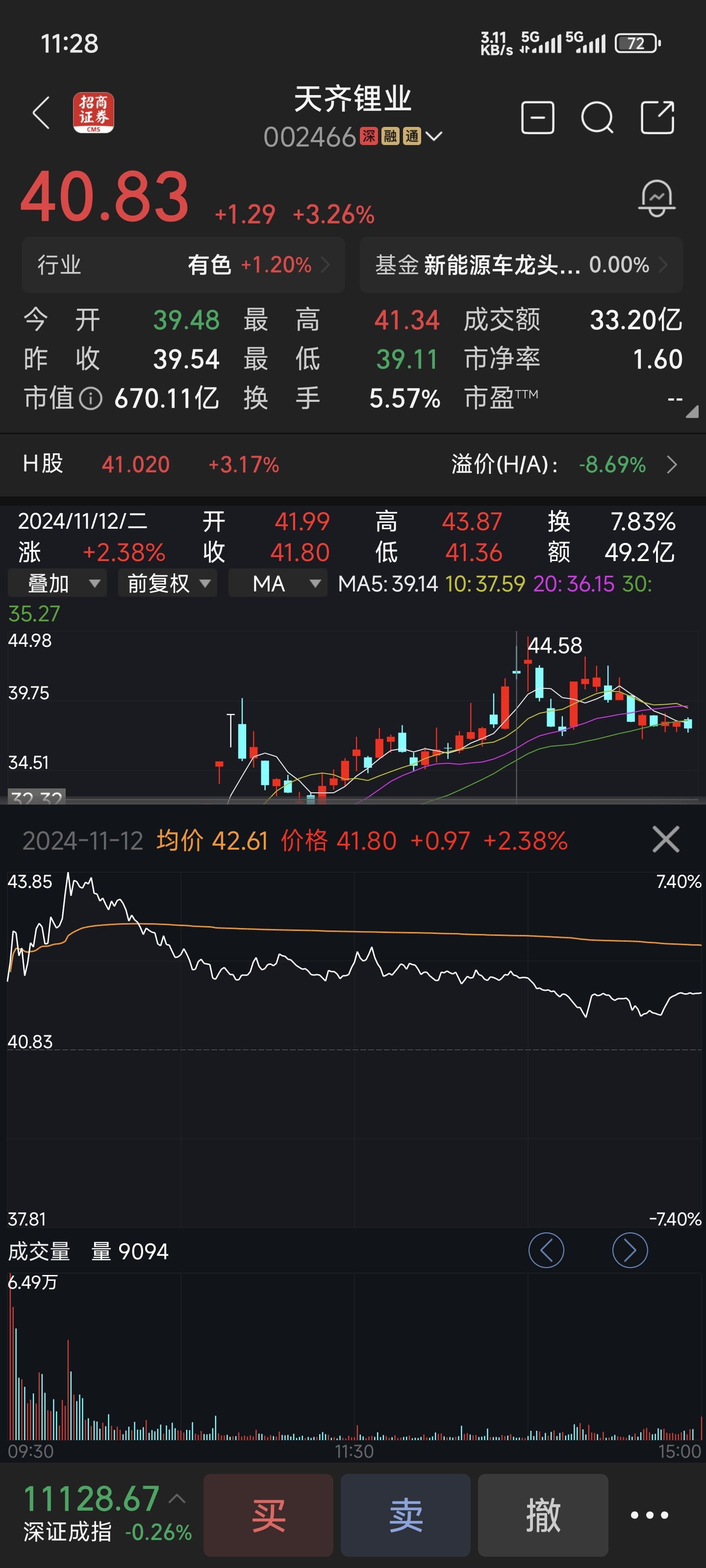Tap the 最高 41.34 value
Viewport: 706px width, 1568px height.
coord(406,320)
